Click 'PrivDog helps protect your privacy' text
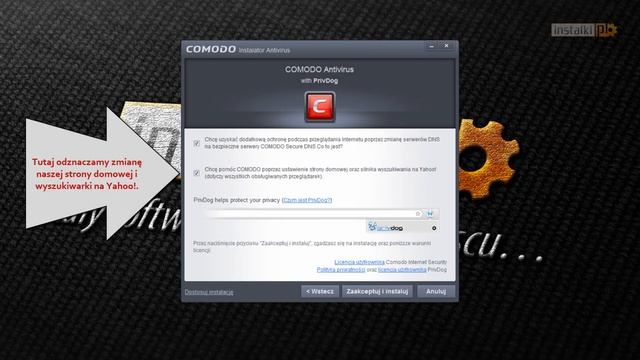This screenshot has height=360, width=640. coord(237,200)
